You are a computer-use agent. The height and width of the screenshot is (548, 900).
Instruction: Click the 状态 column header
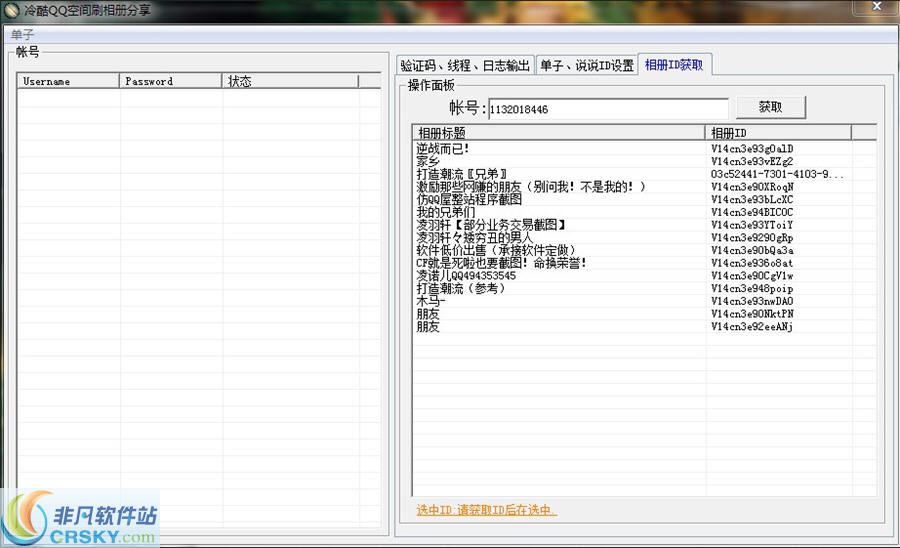pos(290,81)
